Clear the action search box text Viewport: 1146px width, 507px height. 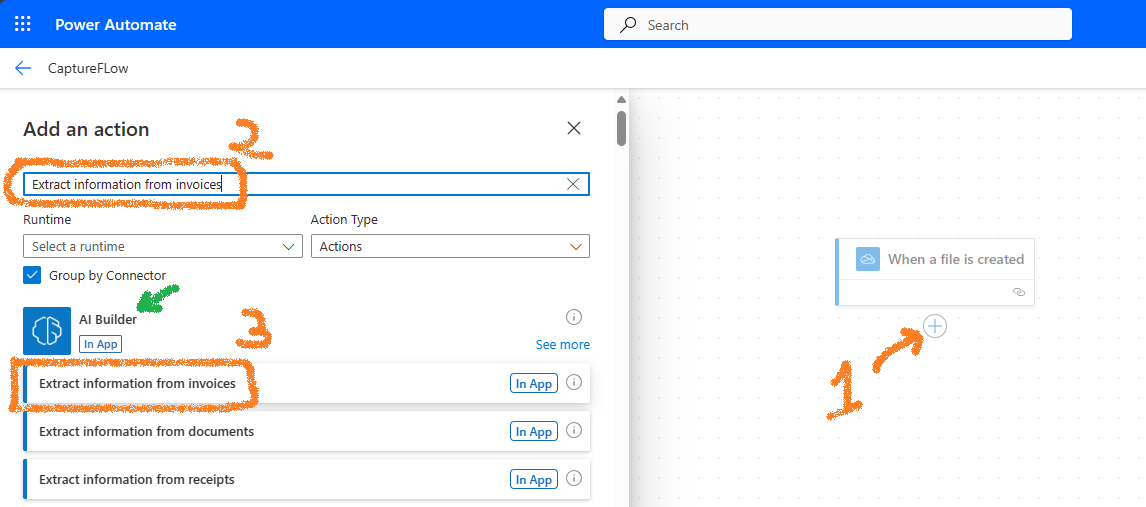[x=573, y=184]
